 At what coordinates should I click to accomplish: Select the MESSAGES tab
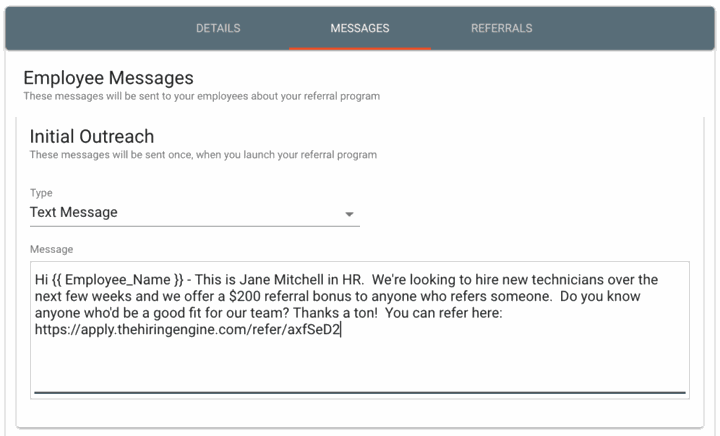[360, 28]
